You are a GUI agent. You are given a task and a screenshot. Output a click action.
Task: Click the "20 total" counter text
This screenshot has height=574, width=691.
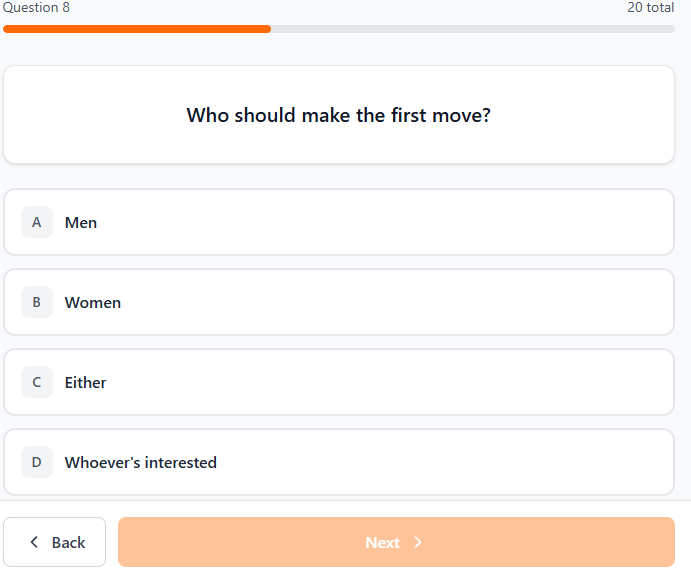[x=650, y=8]
